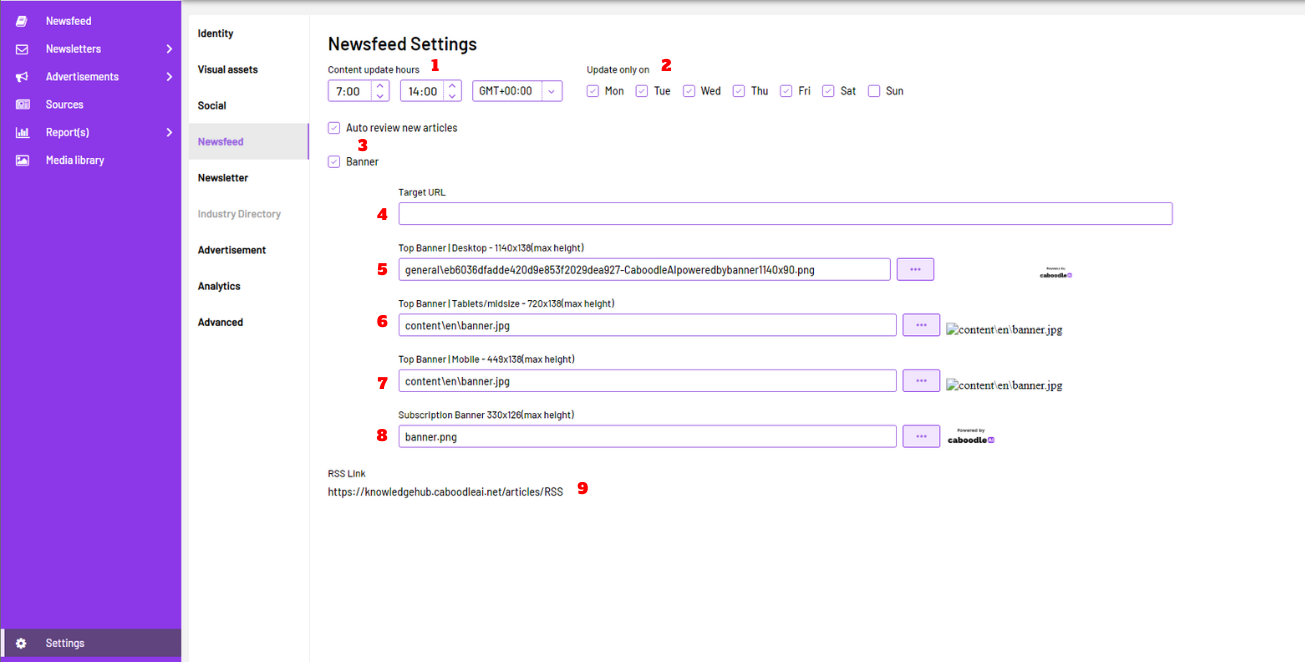The width and height of the screenshot is (1305, 662).
Task: Click the Sources icon in the sidebar
Action: coord(22,104)
